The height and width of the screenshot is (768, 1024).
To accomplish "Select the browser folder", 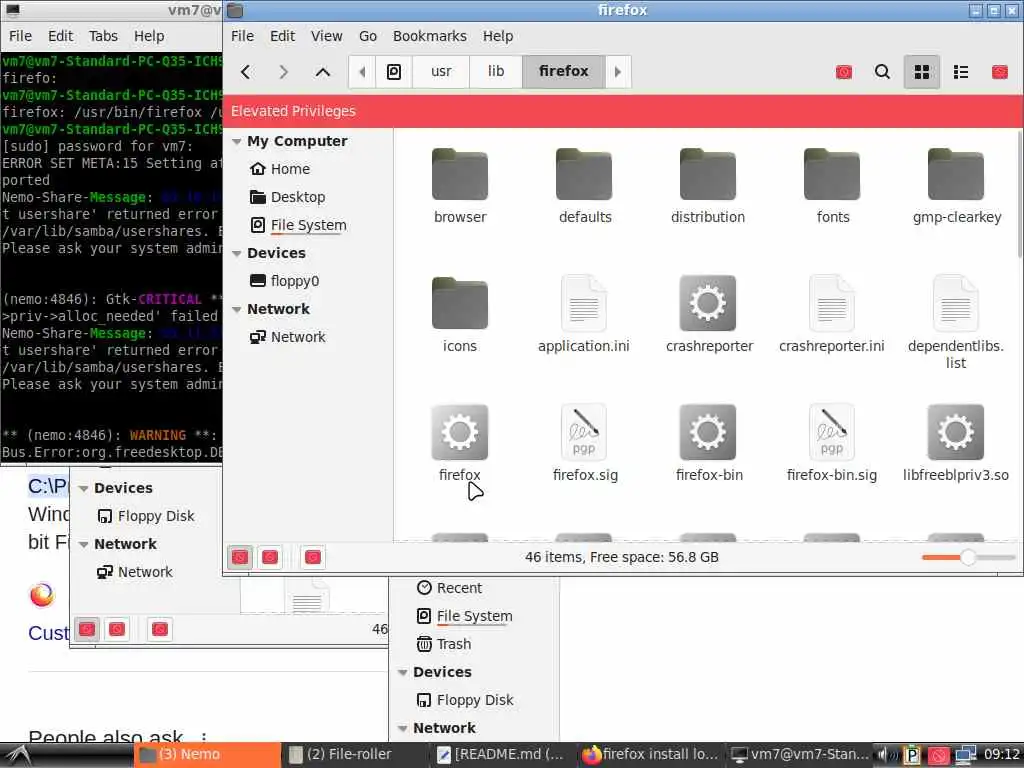I will point(460,186).
